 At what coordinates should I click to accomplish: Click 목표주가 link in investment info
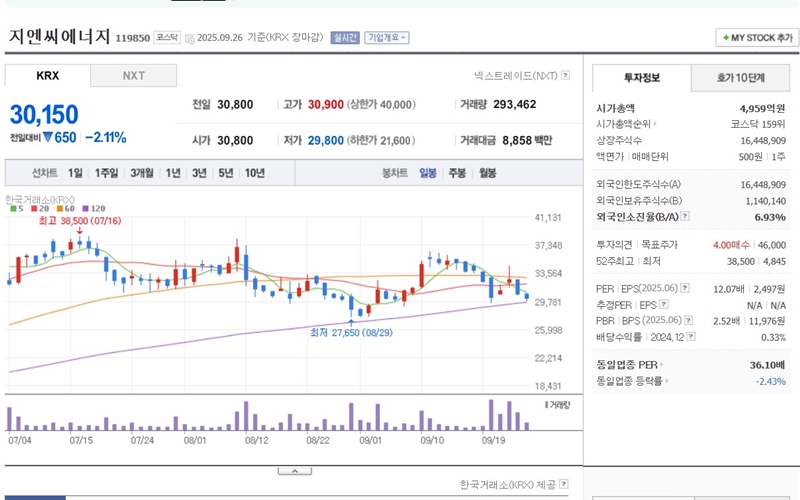pyautogui.click(x=659, y=245)
